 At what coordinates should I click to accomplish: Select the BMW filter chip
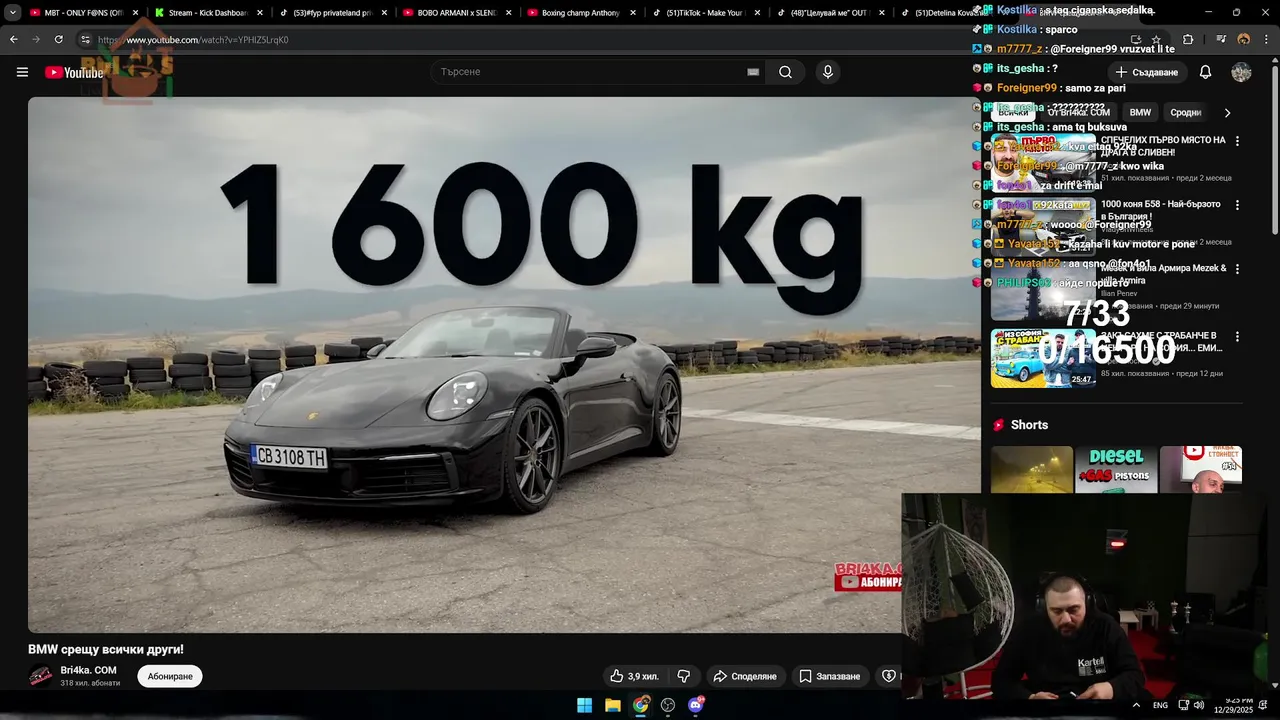1140,113
